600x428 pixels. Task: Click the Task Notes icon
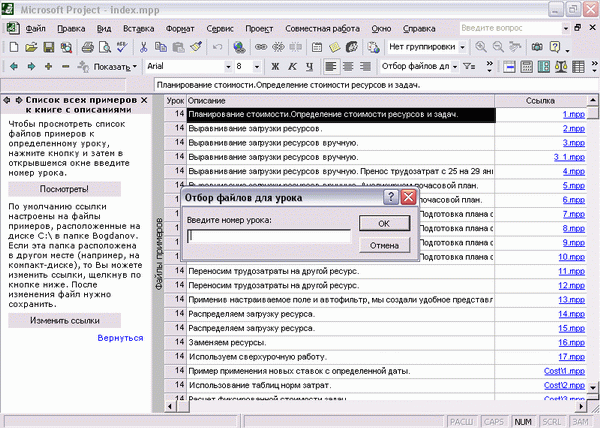pos(334,47)
